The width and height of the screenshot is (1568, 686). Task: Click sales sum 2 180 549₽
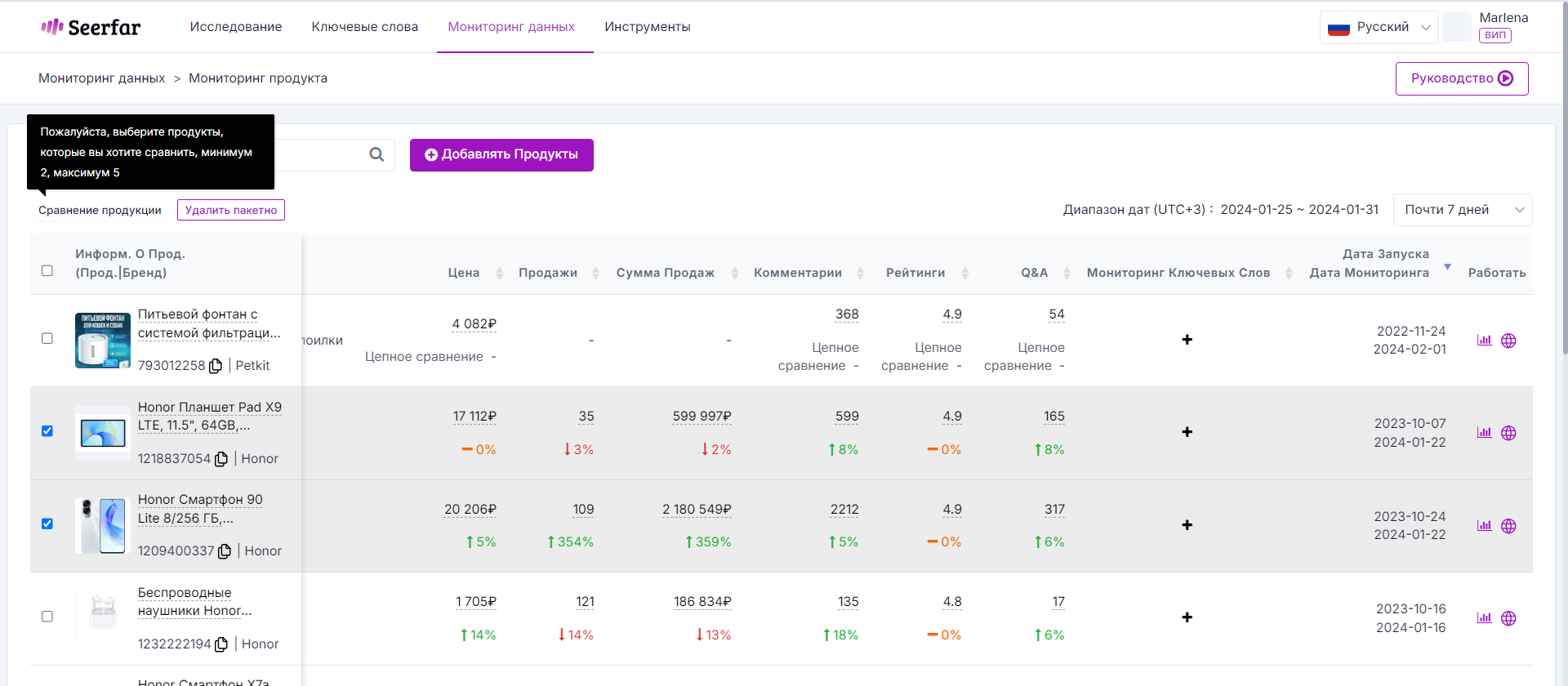(697, 510)
